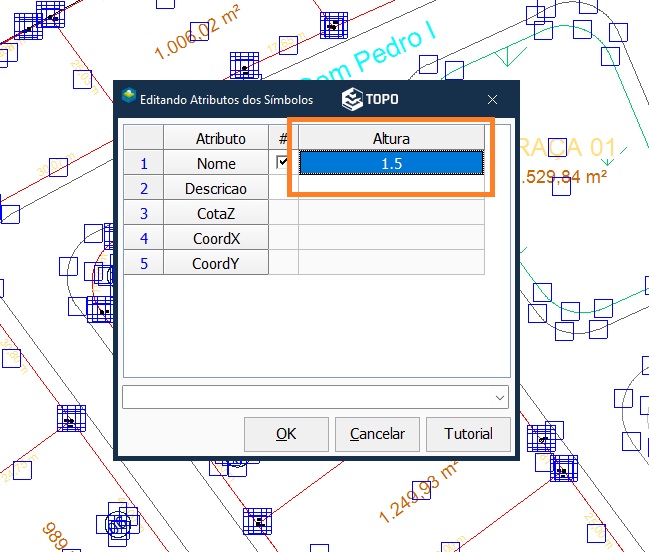Image resolution: width=649 pixels, height=552 pixels.
Task: Select the Nome attribute cell
Action: [x=216, y=163]
